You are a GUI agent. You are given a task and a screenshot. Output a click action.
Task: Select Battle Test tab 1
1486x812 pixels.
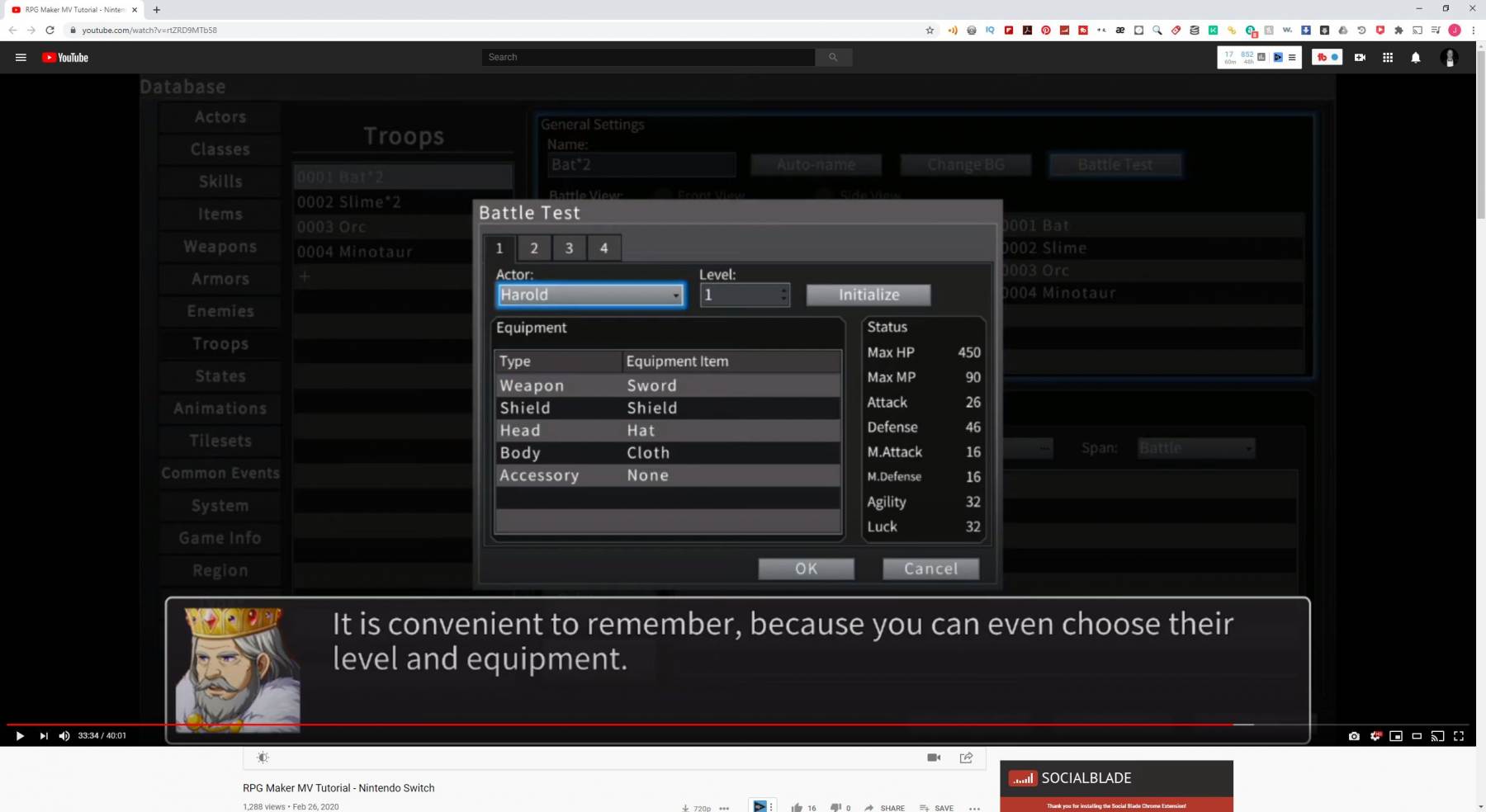[499, 248]
